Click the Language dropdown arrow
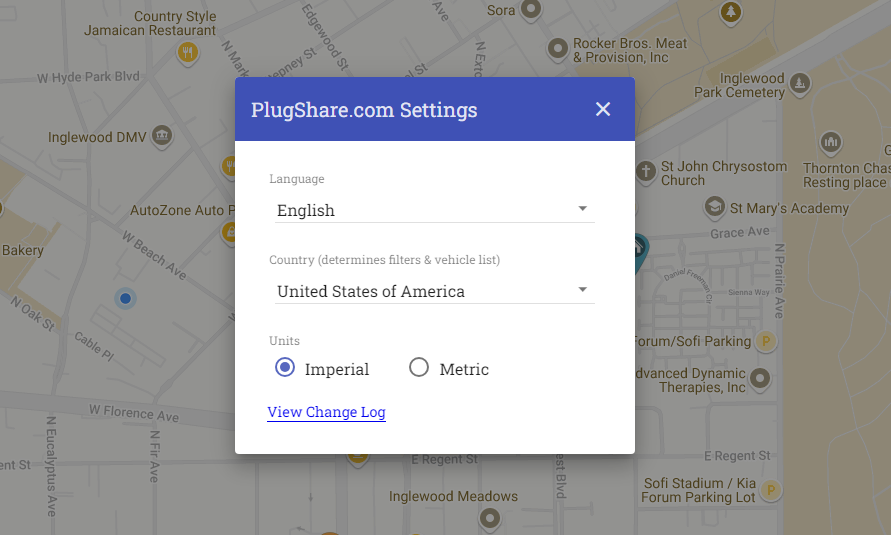The width and height of the screenshot is (891, 535). click(583, 209)
